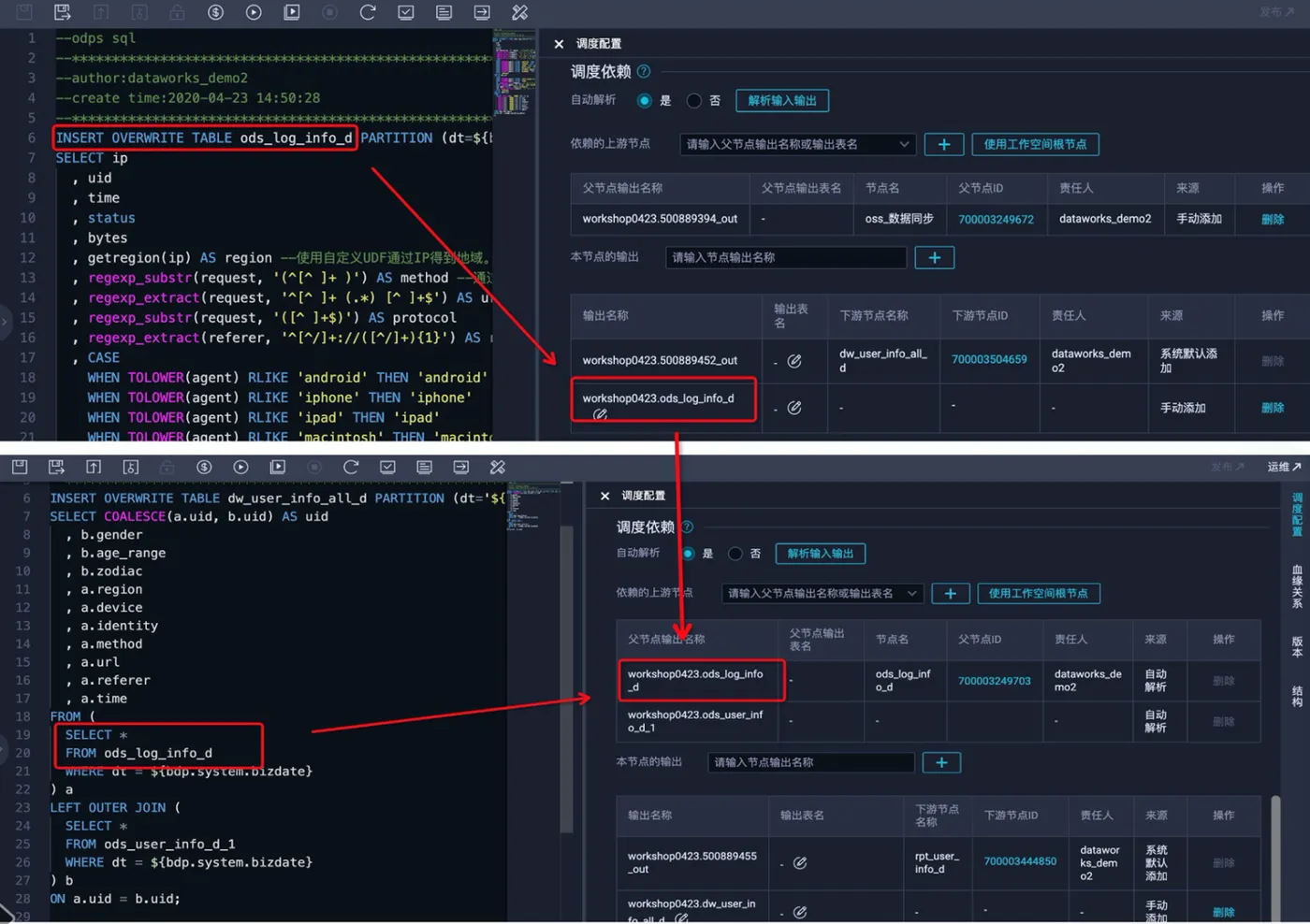This screenshot has height=924, width=1310.
Task: Run the dw_user_info_all_d script with the play icon
Action: pyautogui.click(x=240, y=467)
